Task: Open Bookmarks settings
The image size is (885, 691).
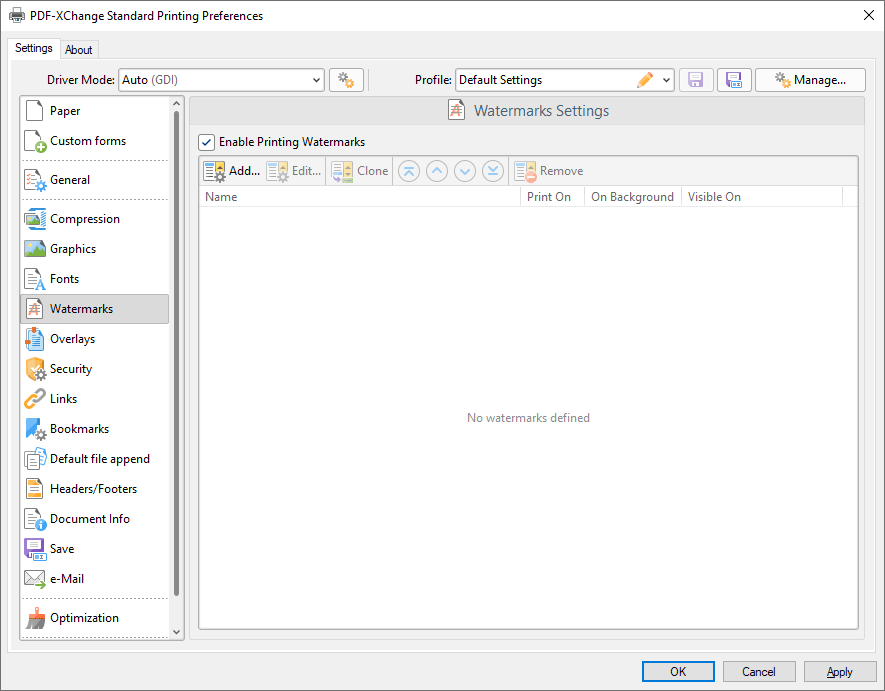Action: 94,428
